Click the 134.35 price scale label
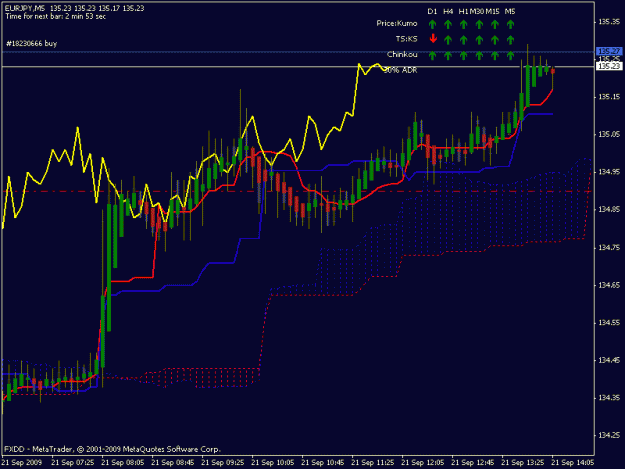The height and width of the screenshot is (469, 625). [609, 398]
